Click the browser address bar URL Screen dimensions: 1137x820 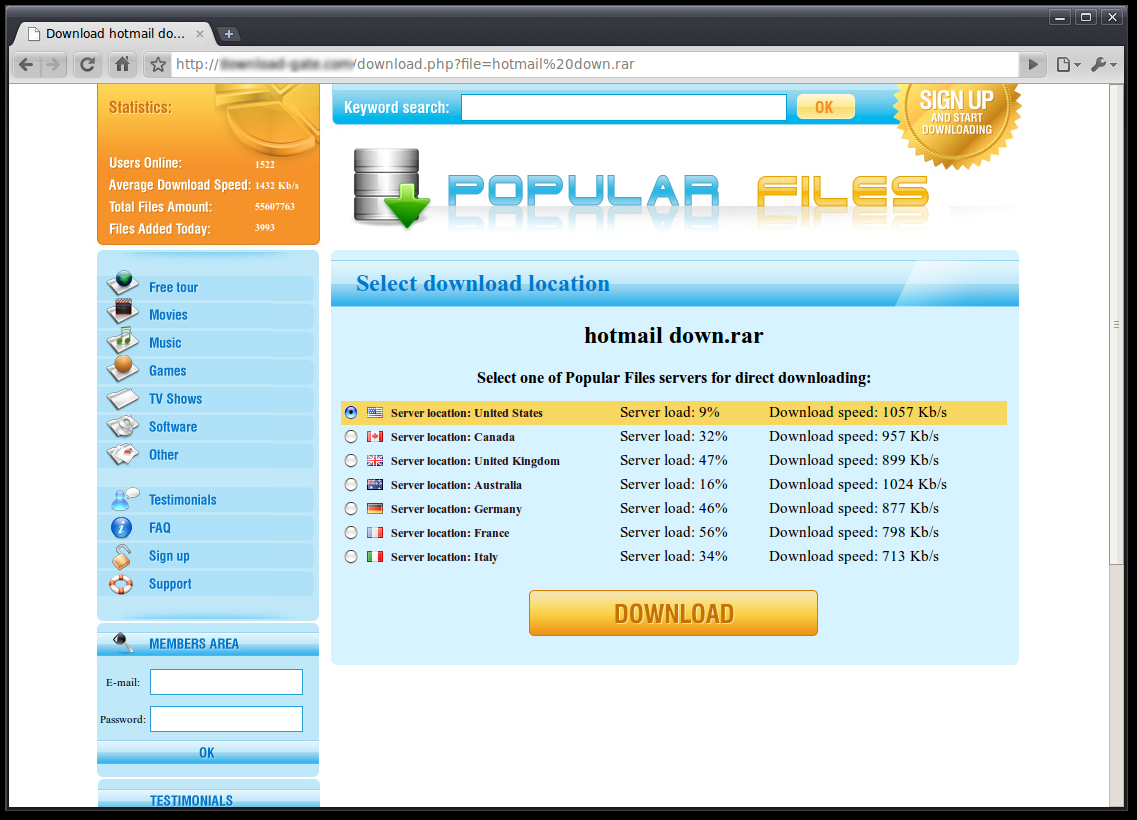tap(595, 65)
